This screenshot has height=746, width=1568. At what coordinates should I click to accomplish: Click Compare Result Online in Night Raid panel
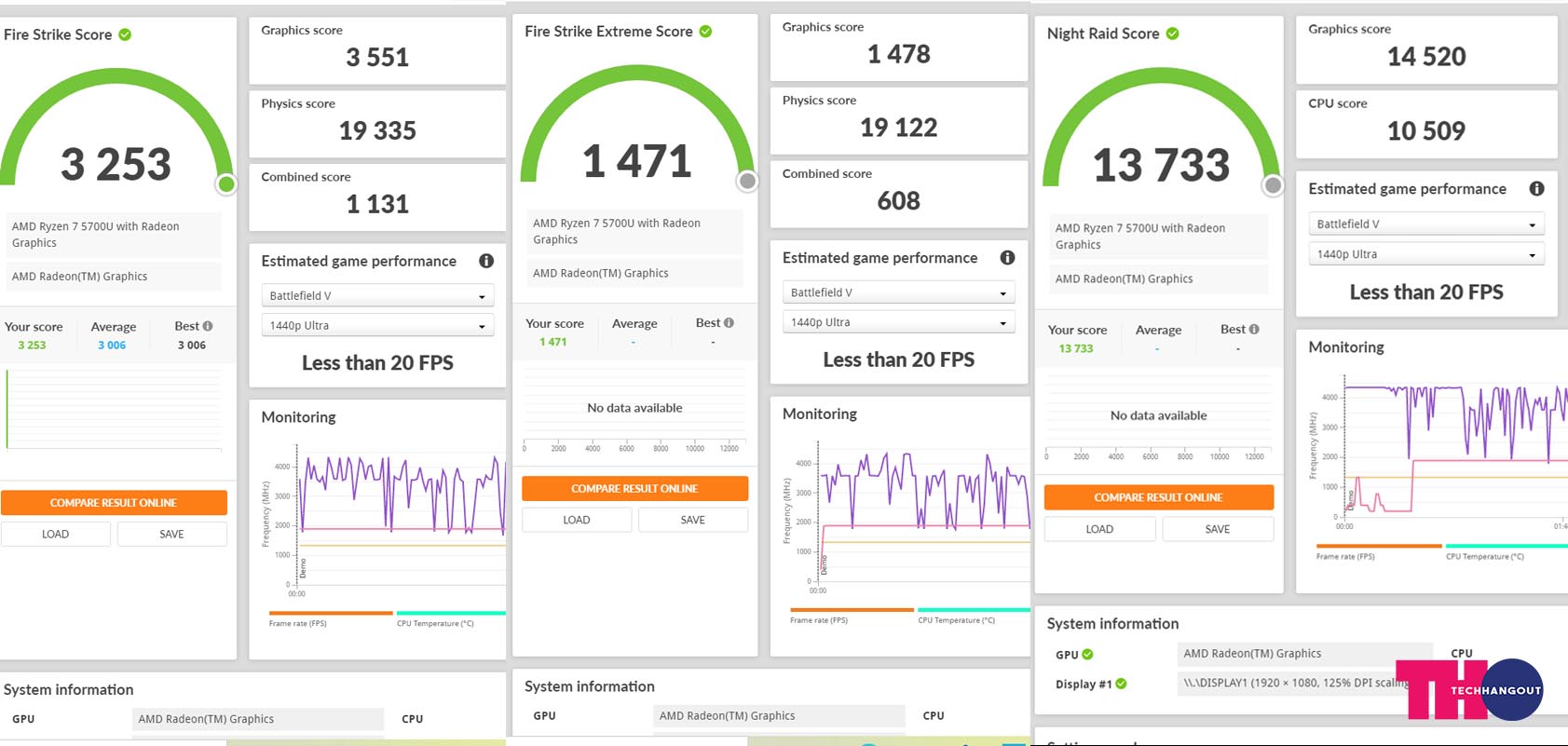click(1158, 497)
